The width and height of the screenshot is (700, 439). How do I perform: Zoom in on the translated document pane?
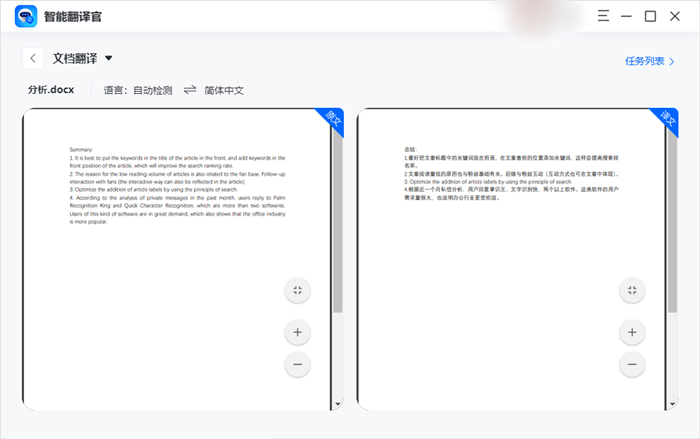point(631,331)
